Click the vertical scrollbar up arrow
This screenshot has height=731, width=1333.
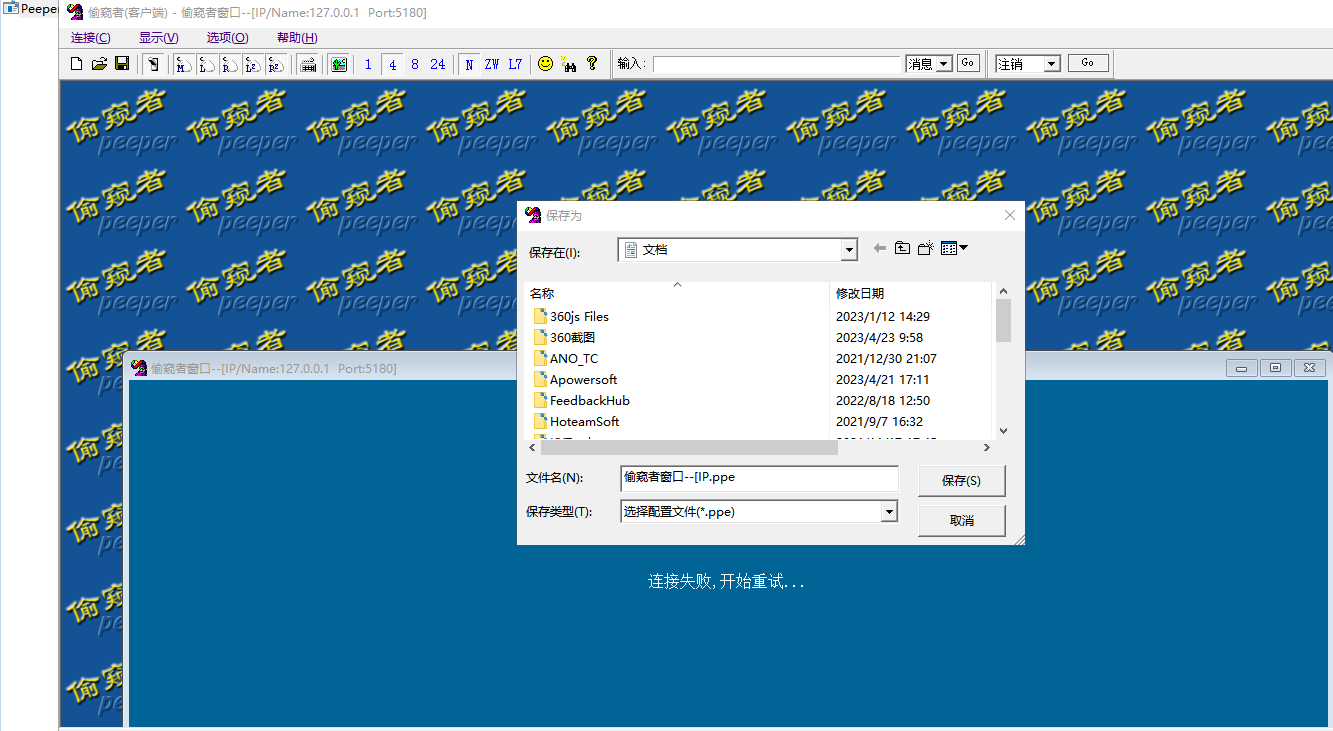tap(1004, 290)
